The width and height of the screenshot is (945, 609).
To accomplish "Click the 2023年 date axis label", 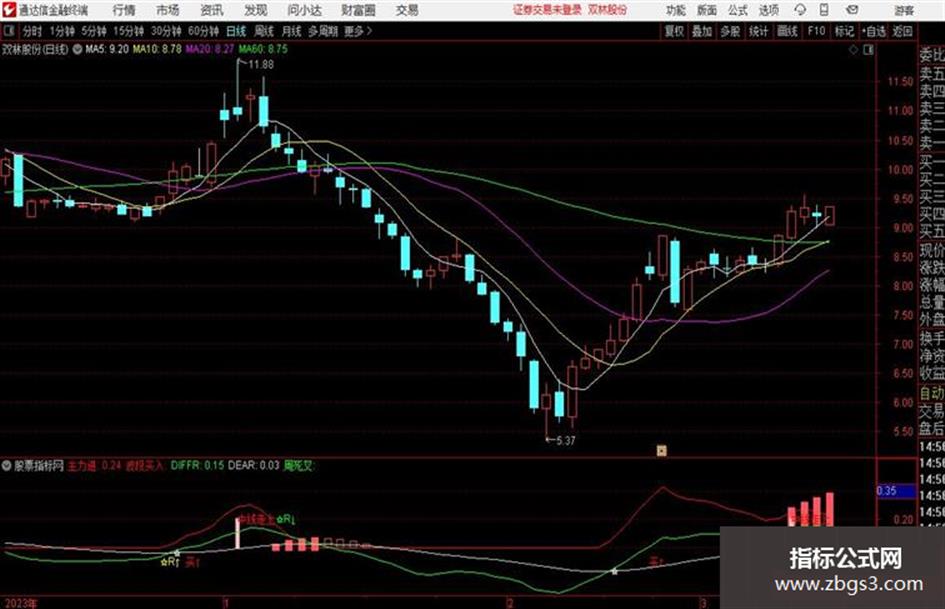I will [x=20, y=603].
